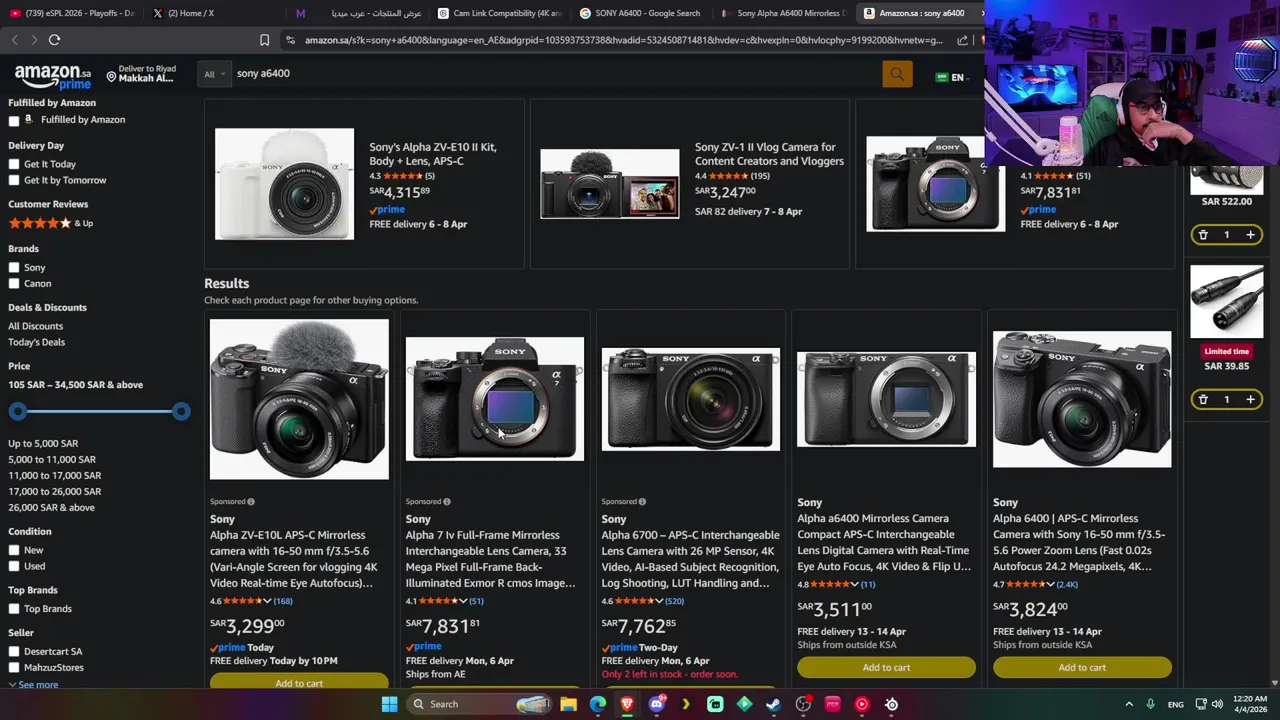Select the Used condition checkbox
1280x720 pixels.
(14, 566)
